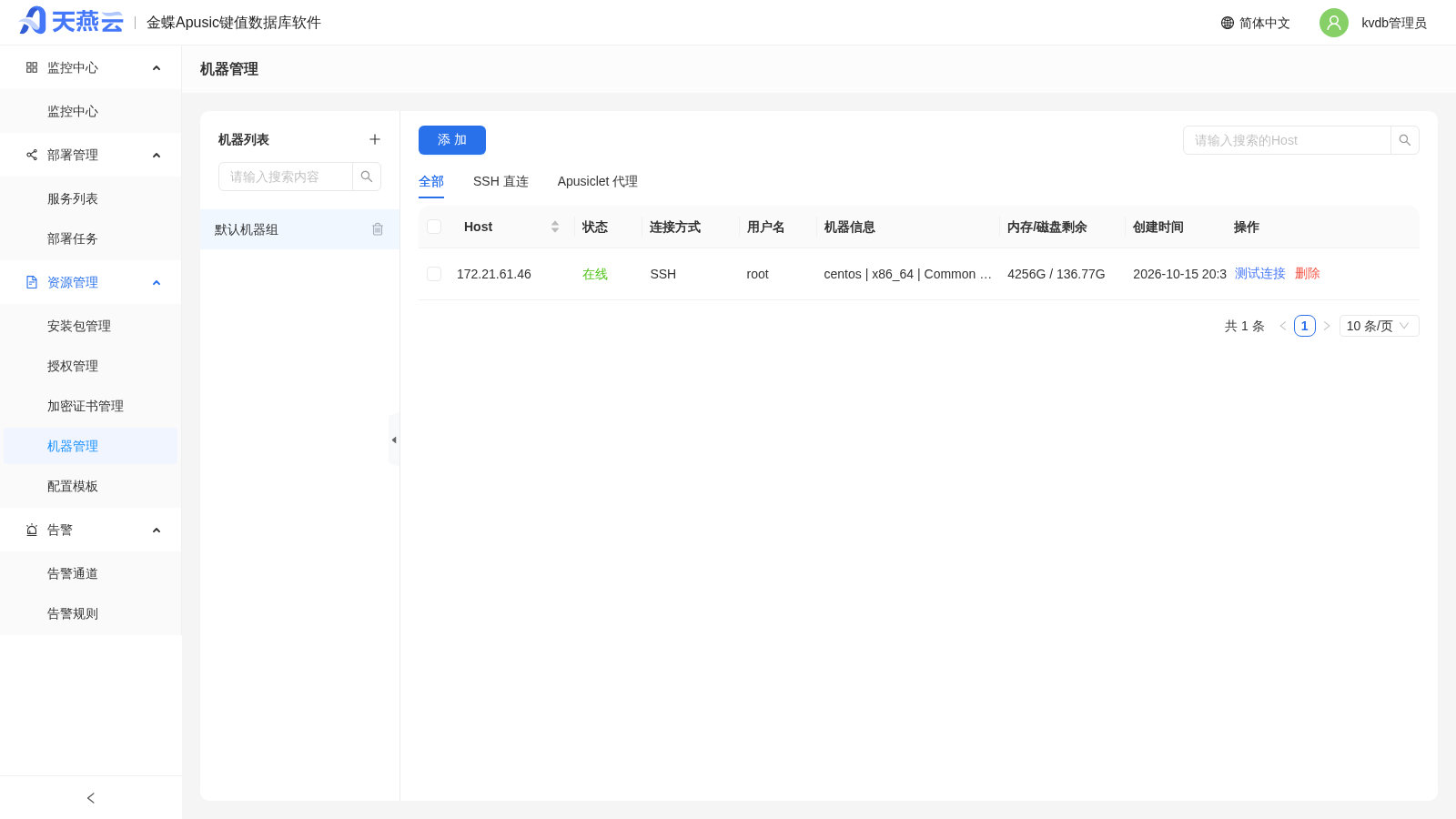The height and width of the screenshot is (819, 1456).
Task: Collapse the machine list panel handle
Action: click(x=394, y=440)
